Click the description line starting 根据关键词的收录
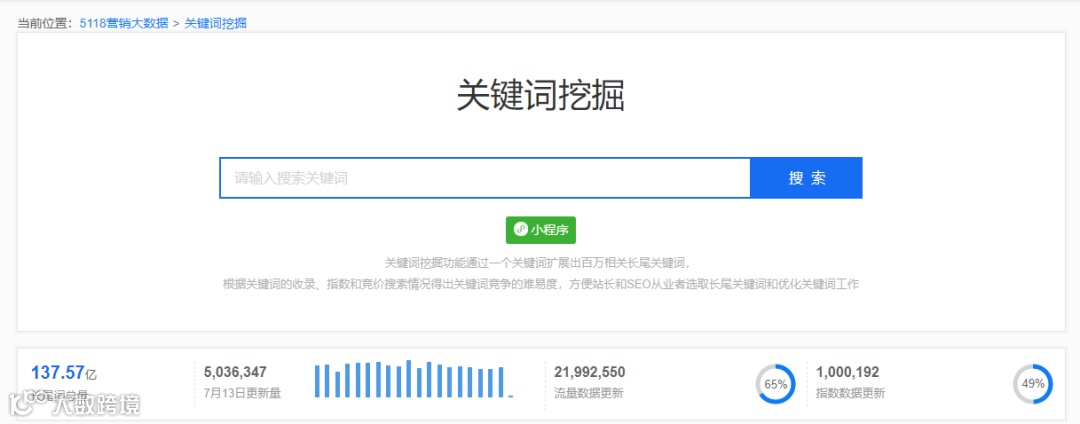 541,284
